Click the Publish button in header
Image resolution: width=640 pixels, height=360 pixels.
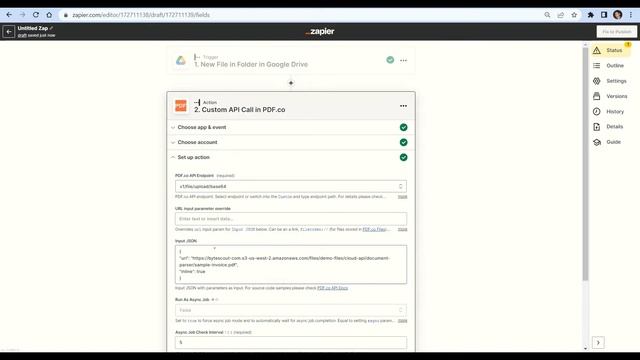tap(616, 31)
